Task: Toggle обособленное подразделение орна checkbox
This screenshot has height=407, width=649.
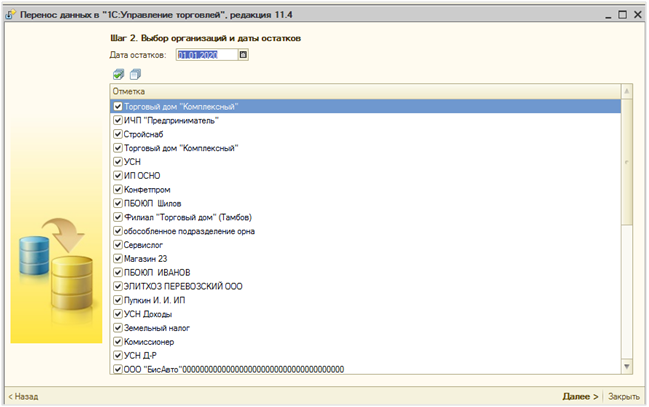Action: pyautogui.click(x=118, y=231)
